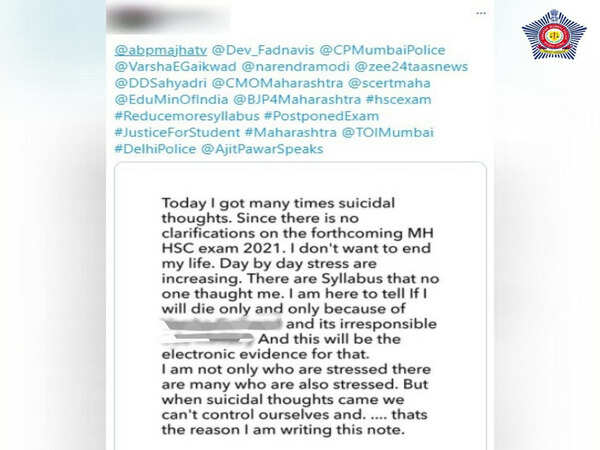
Task: Open the @VarshaEGaikwad mention
Action: (x=176, y=67)
